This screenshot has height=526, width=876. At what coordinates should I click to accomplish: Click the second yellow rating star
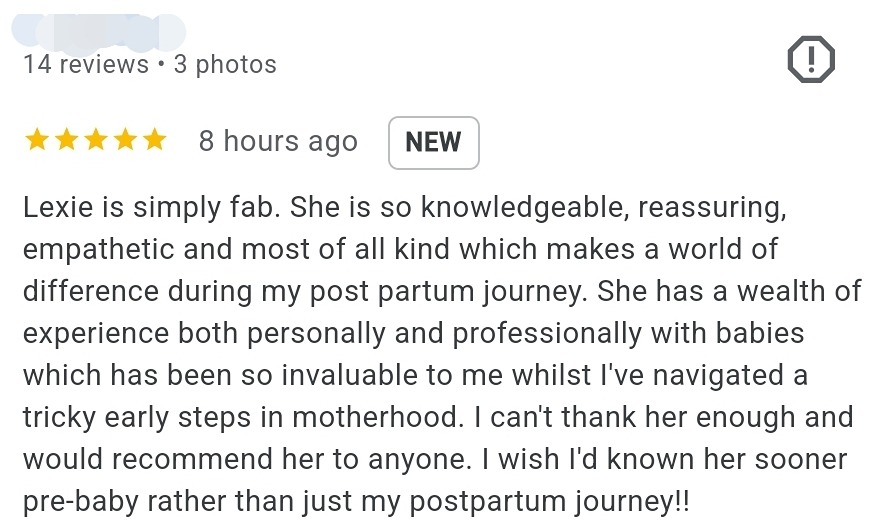point(66,141)
